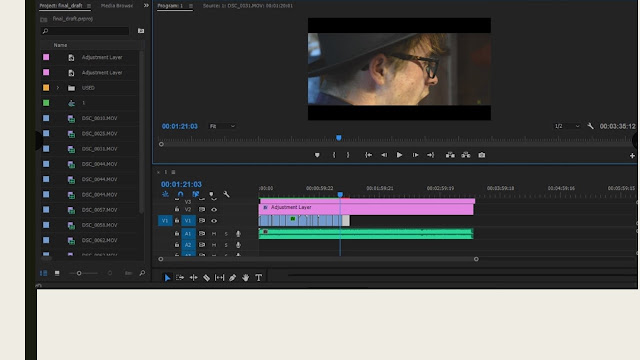Toggle V1 sync lock

pos(202,221)
